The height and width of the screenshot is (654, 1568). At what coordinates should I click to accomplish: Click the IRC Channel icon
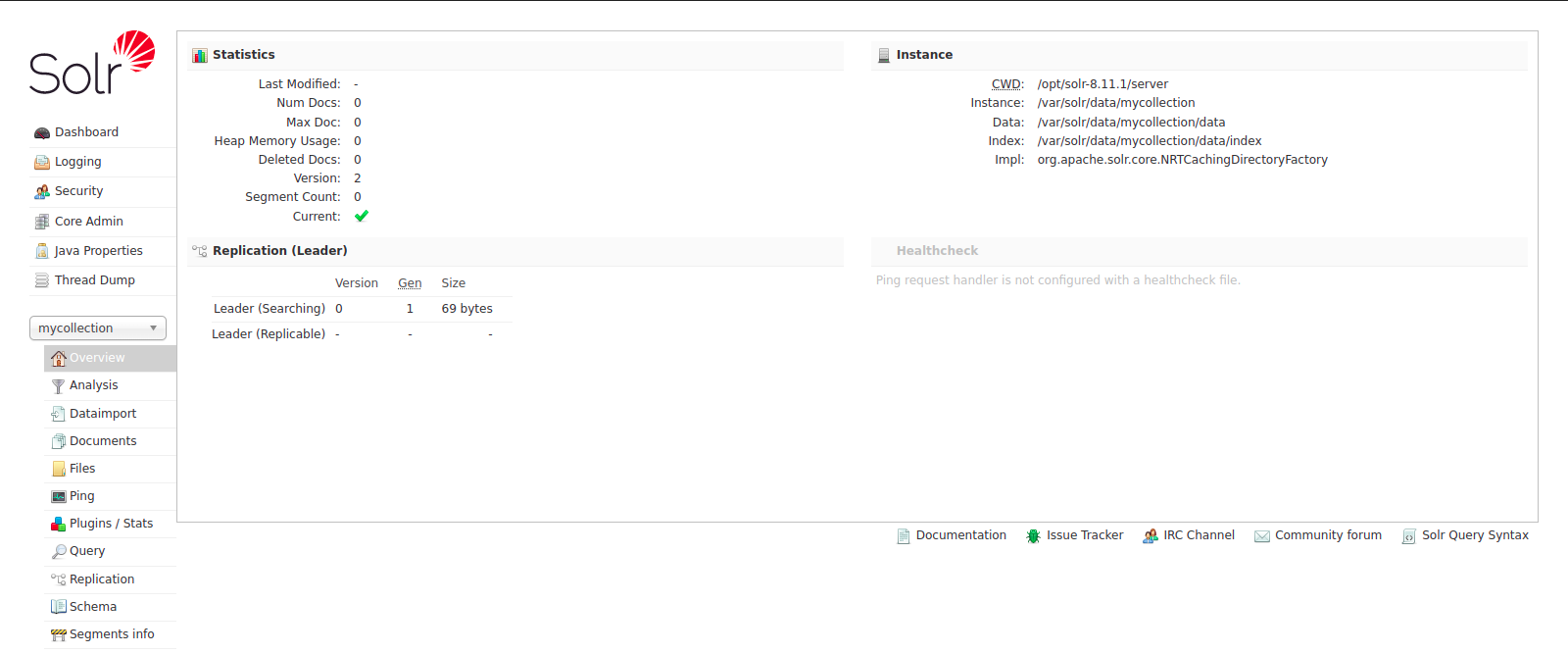click(x=1151, y=536)
